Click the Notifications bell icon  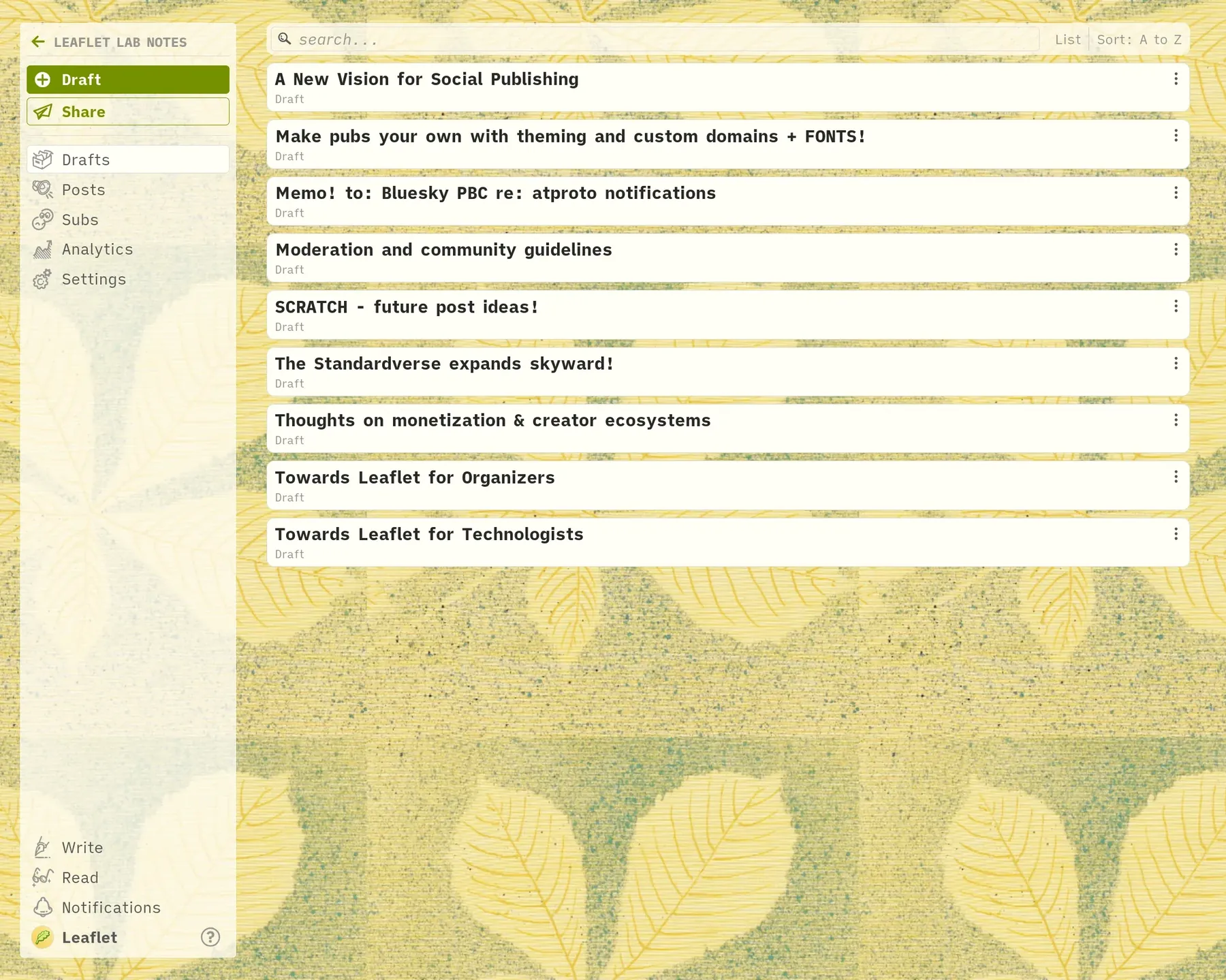point(43,907)
